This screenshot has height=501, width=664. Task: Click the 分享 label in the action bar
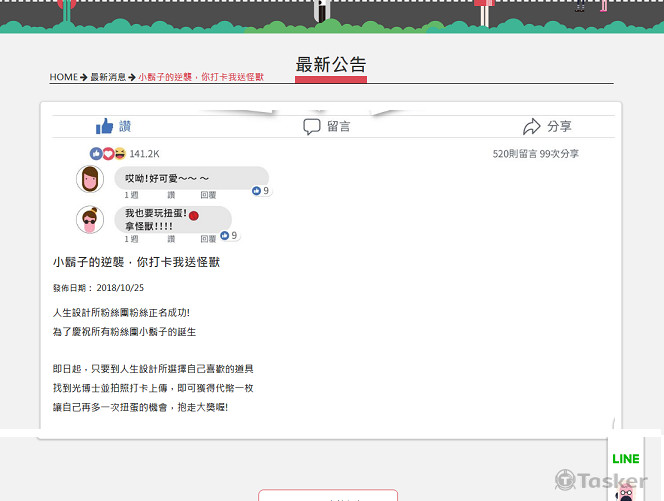[x=559, y=126]
